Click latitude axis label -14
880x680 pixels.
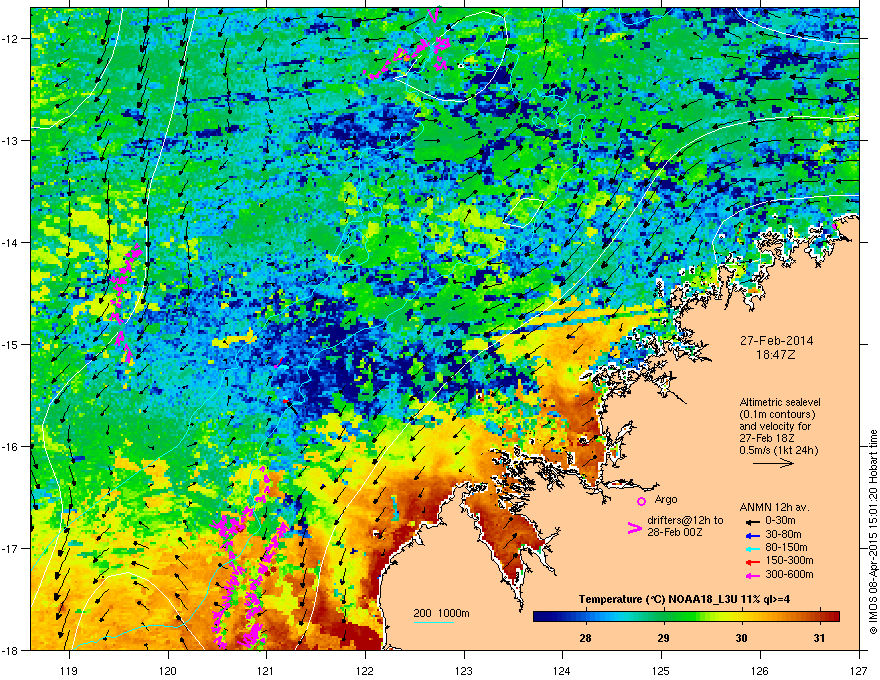(x=11, y=242)
